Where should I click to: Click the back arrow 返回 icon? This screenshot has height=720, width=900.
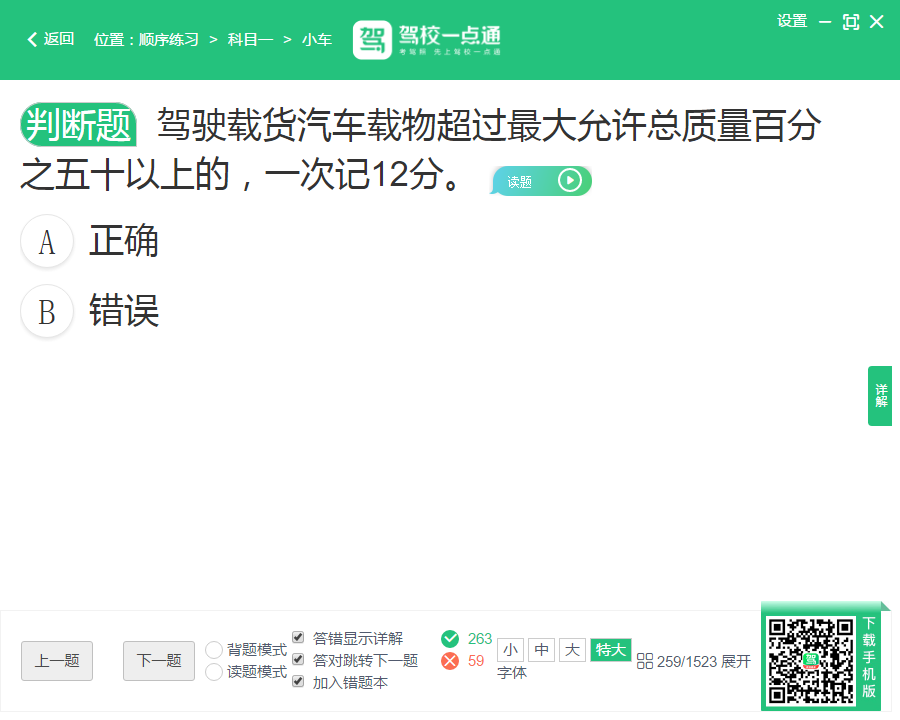click(x=32, y=39)
